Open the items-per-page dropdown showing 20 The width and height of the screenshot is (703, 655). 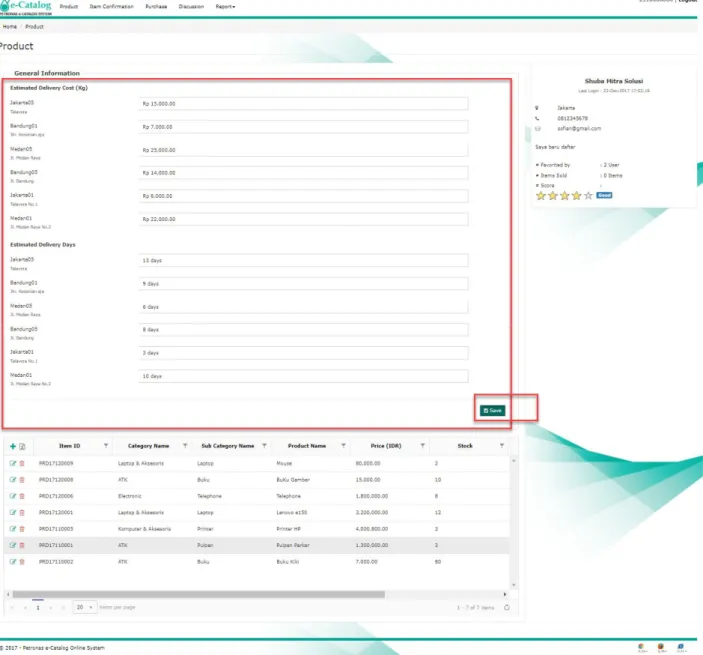click(x=85, y=607)
